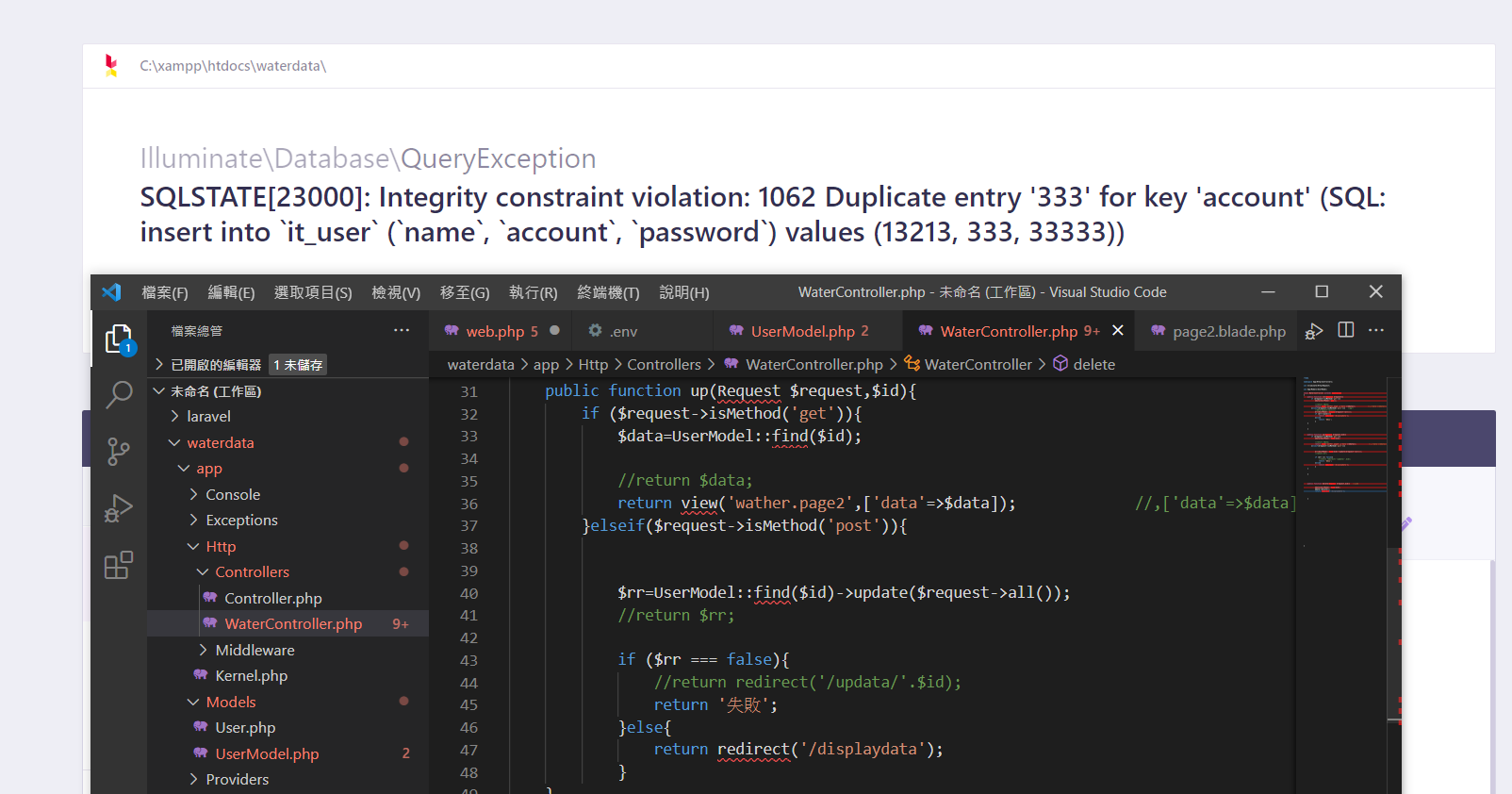The height and width of the screenshot is (794, 1512).
Task: Close the WaterController.php tab
Action: (1118, 330)
